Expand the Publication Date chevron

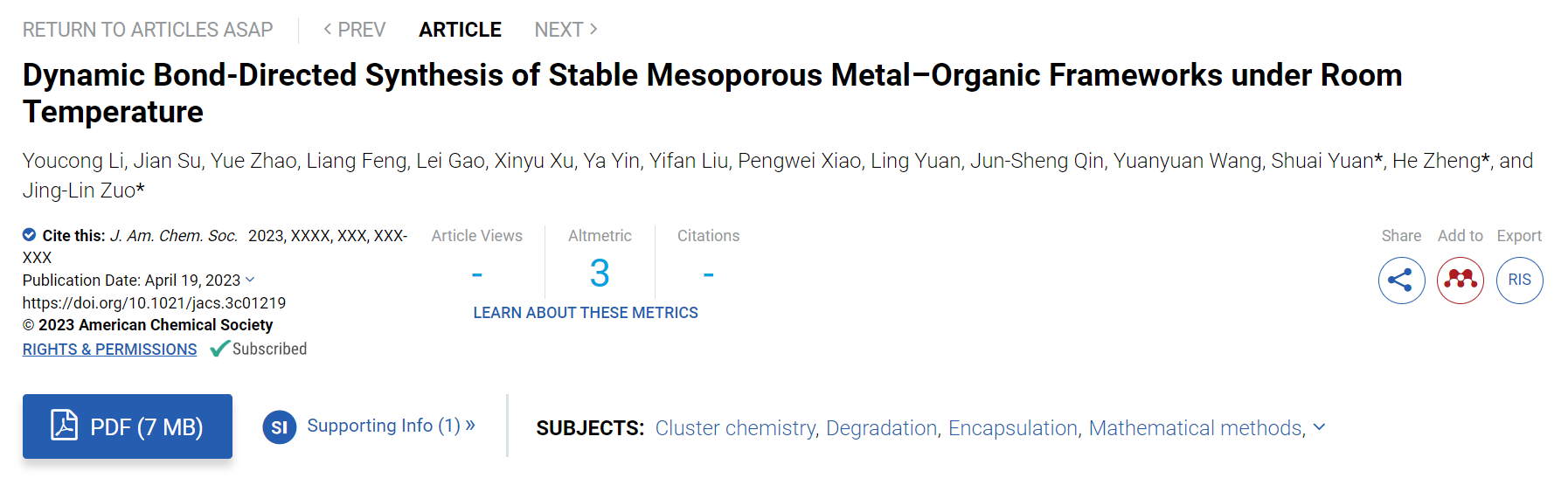pyautogui.click(x=250, y=280)
